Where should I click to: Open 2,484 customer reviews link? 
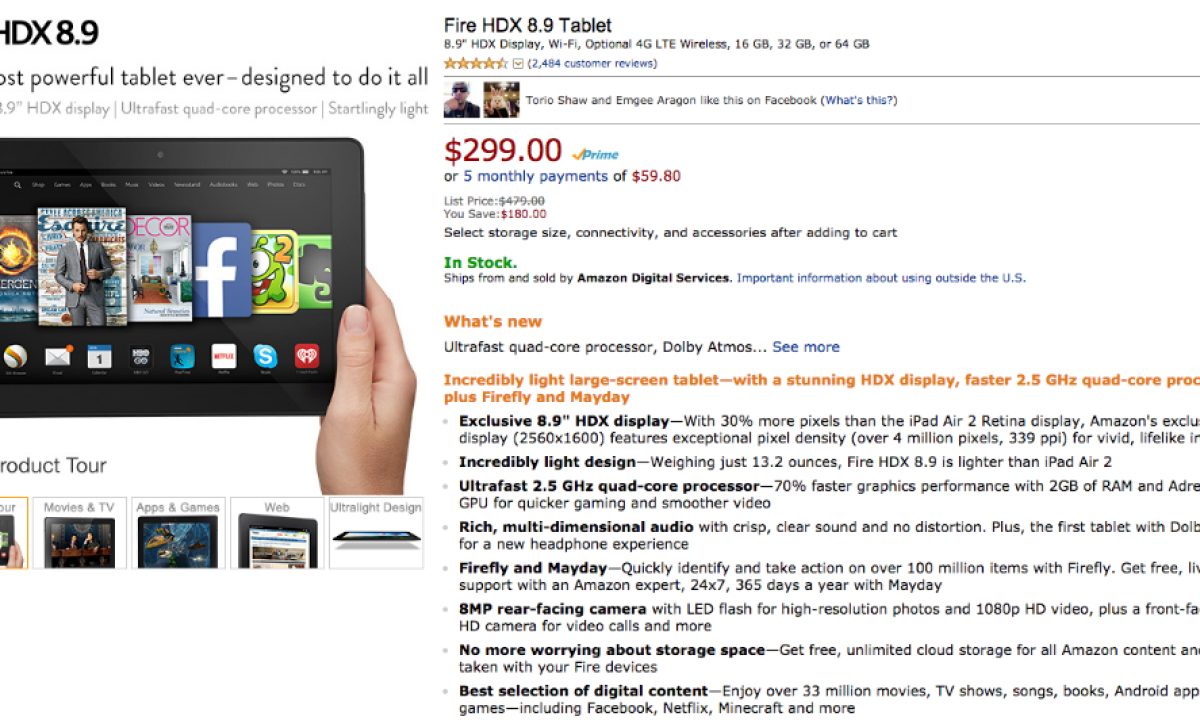[592, 63]
